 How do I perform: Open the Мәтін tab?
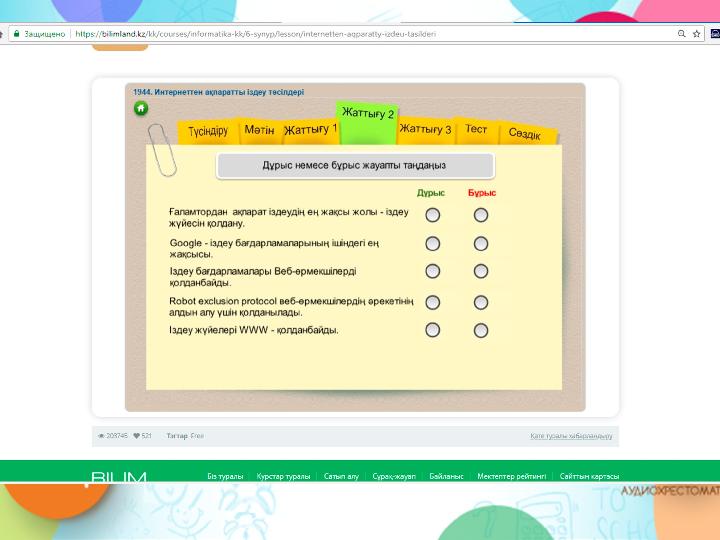[259, 130]
